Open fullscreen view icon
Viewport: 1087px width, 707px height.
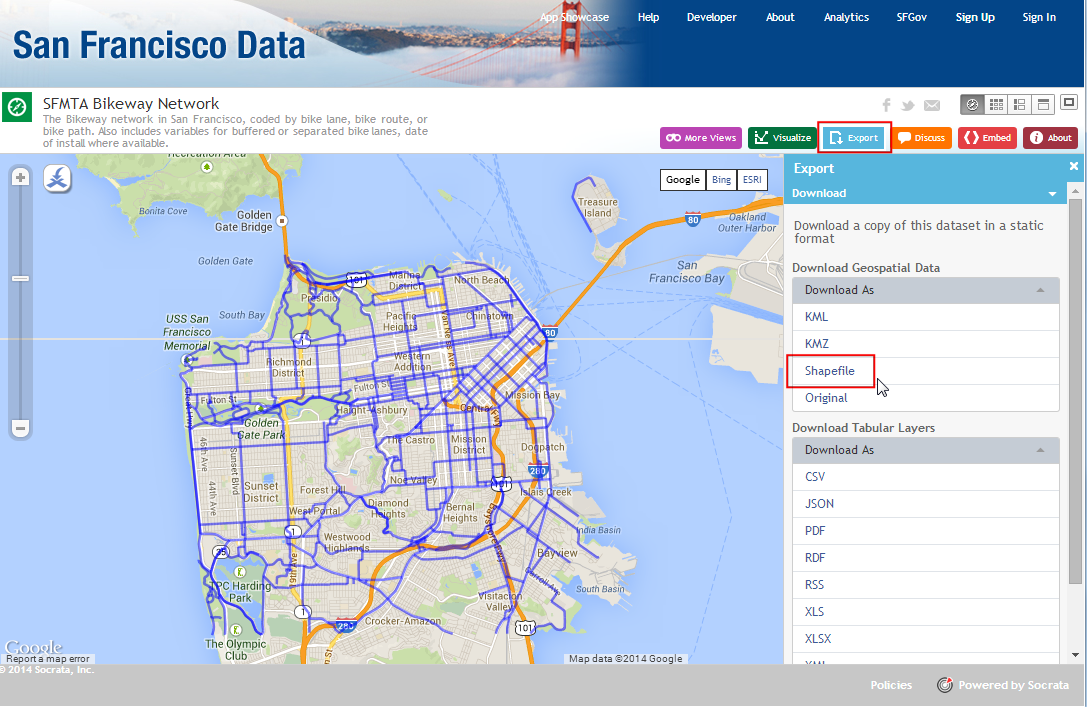point(1069,103)
